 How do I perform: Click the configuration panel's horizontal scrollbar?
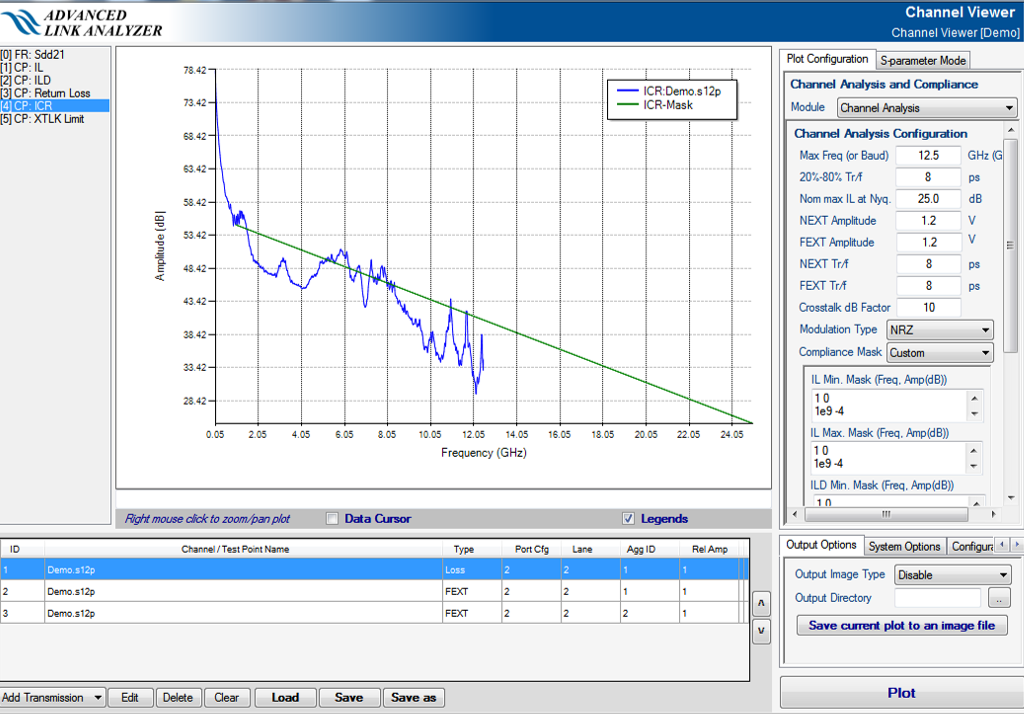point(884,515)
